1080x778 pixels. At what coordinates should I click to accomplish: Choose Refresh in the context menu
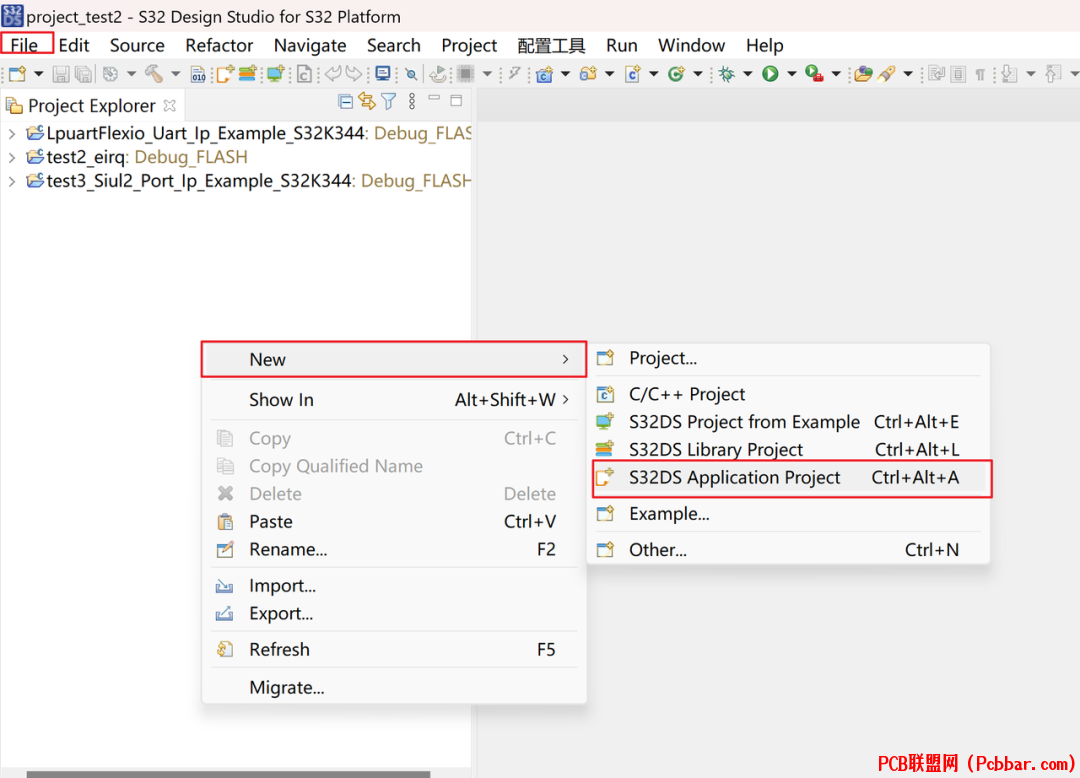click(x=394, y=650)
